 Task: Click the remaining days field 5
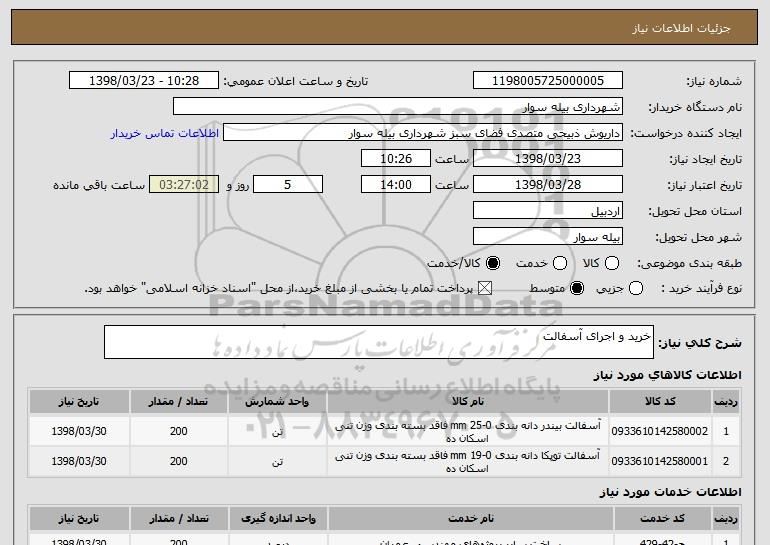coord(288,185)
